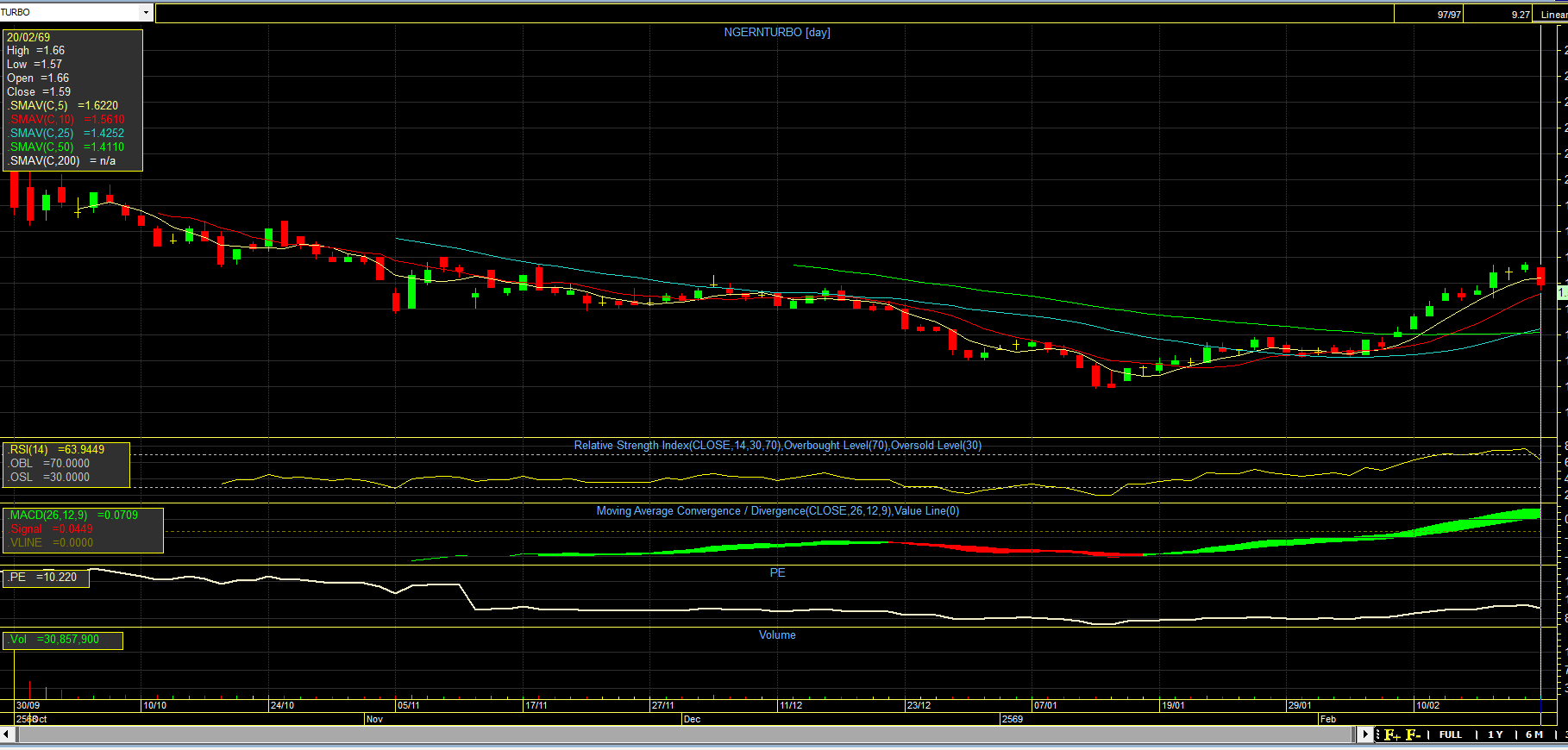
Task: Click the Volume panel title
Action: pyautogui.click(x=777, y=635)
